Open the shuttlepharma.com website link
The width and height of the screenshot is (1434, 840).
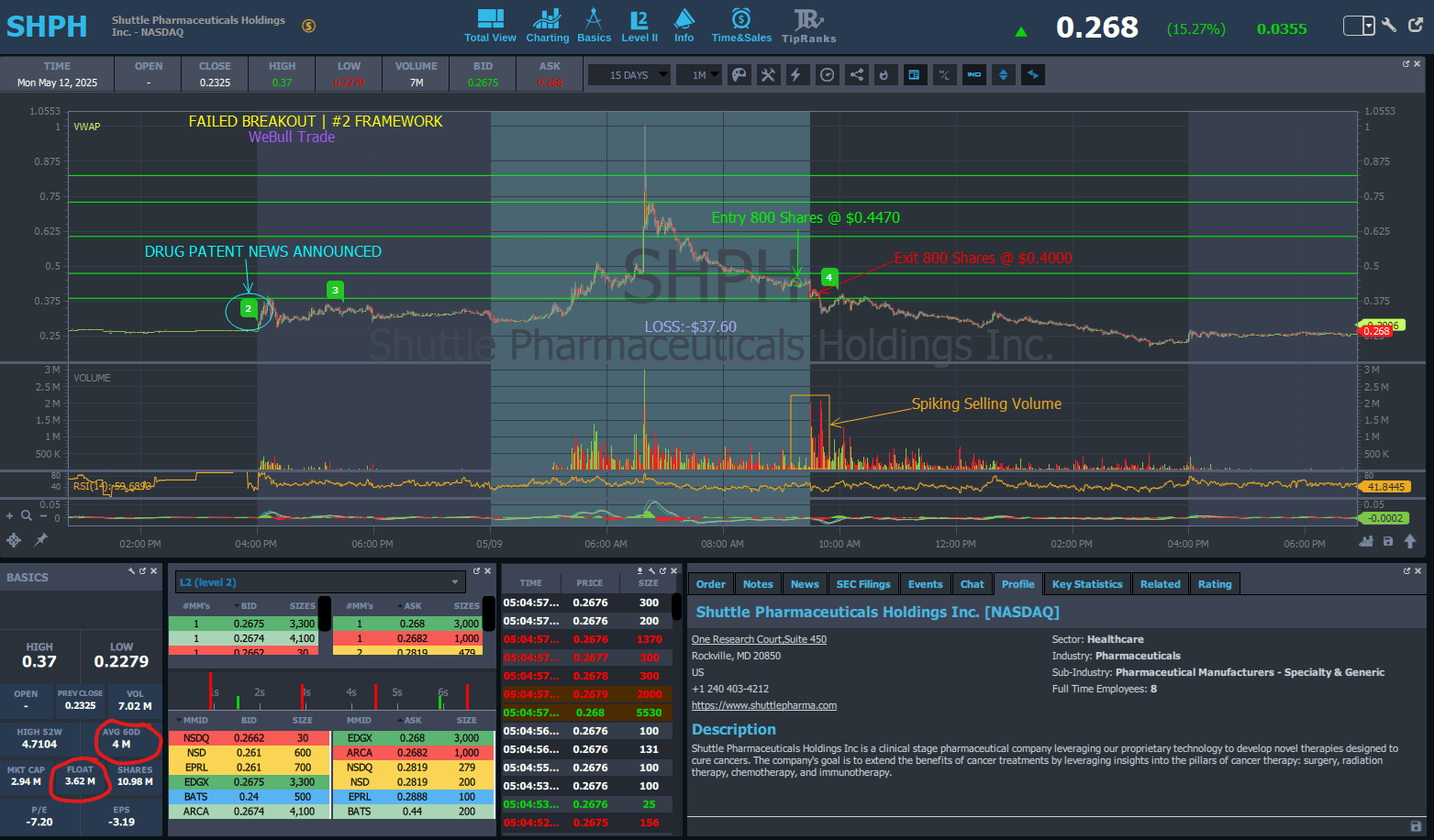(763, 705)
